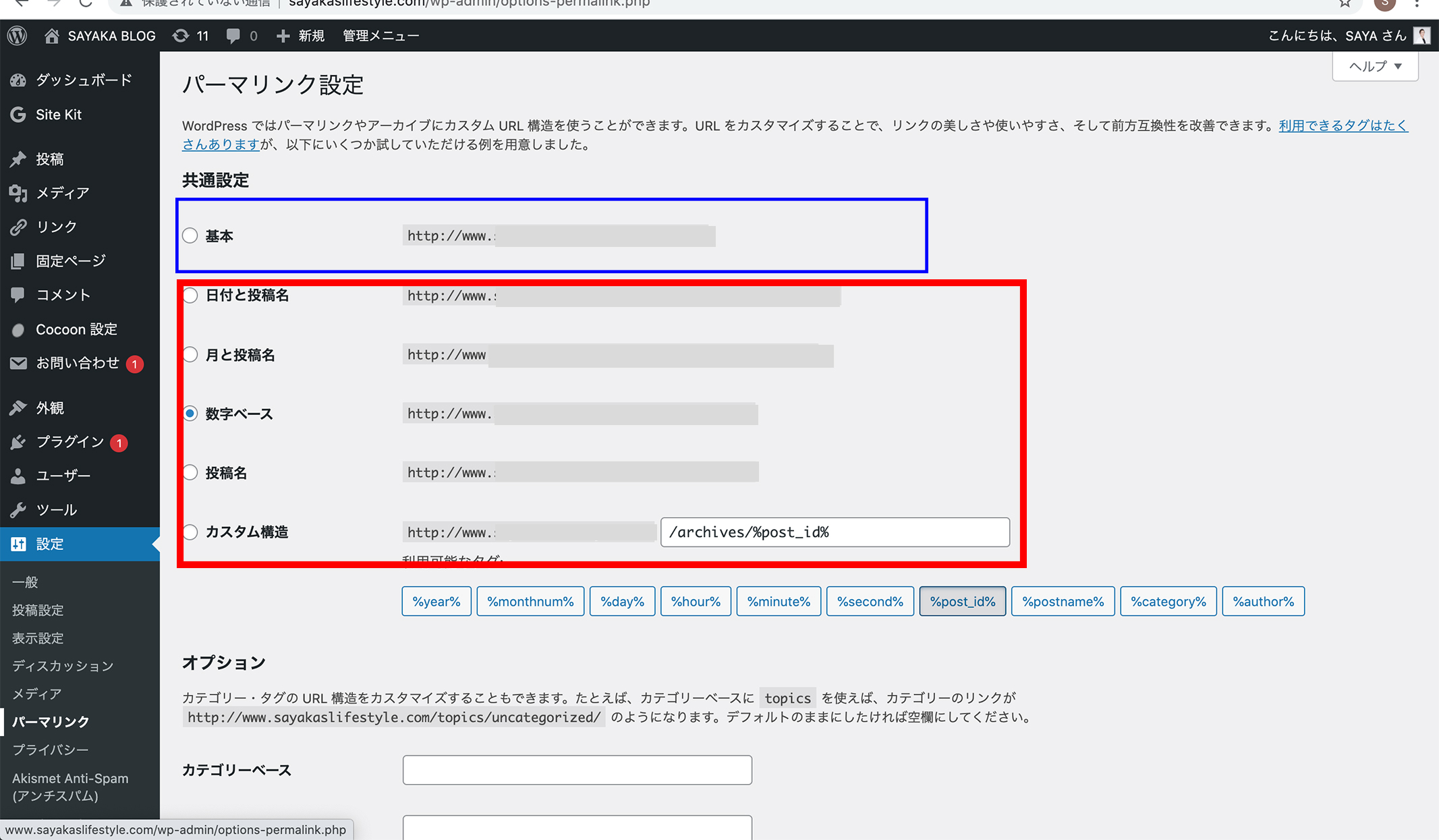Click the お問い合わせ envelope icon
The height and width of the screenshot is (840, 1439).
pyautogui.click(x=18, y=363)
